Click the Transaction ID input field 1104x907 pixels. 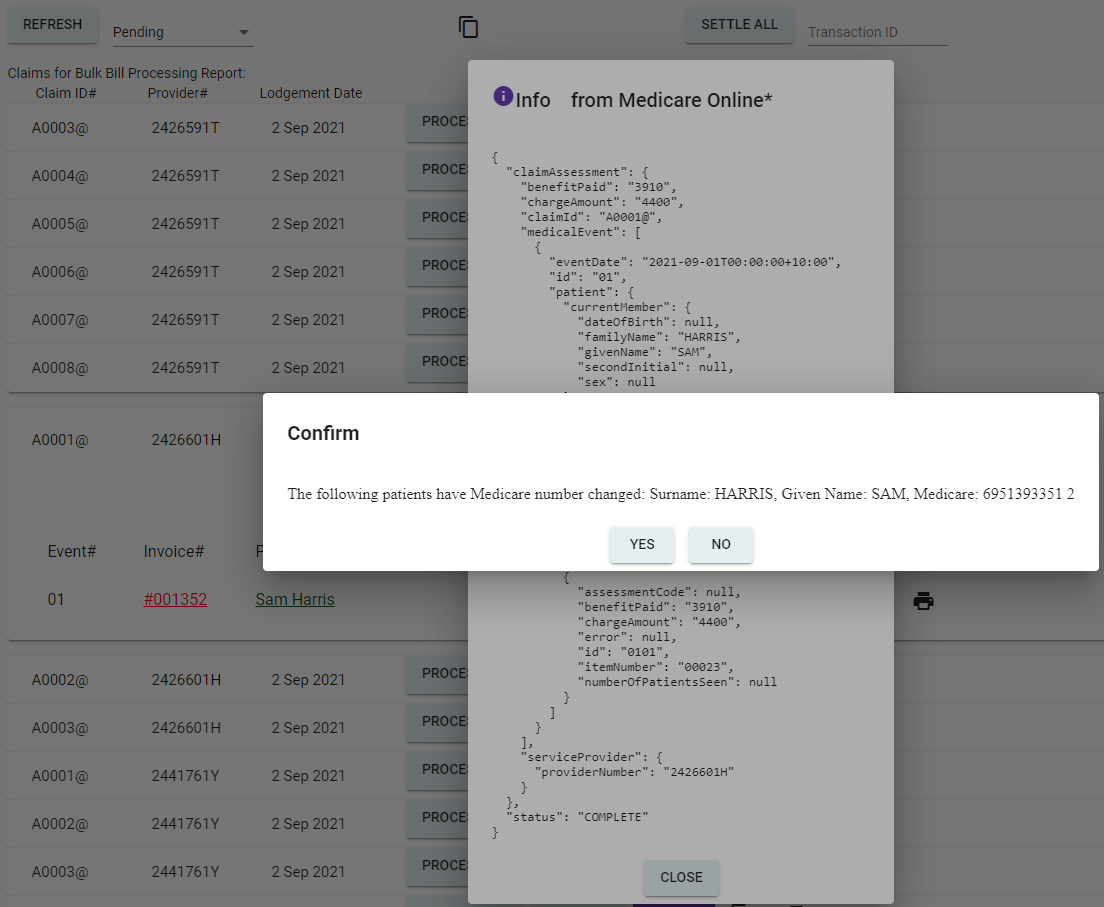(877, 32)
